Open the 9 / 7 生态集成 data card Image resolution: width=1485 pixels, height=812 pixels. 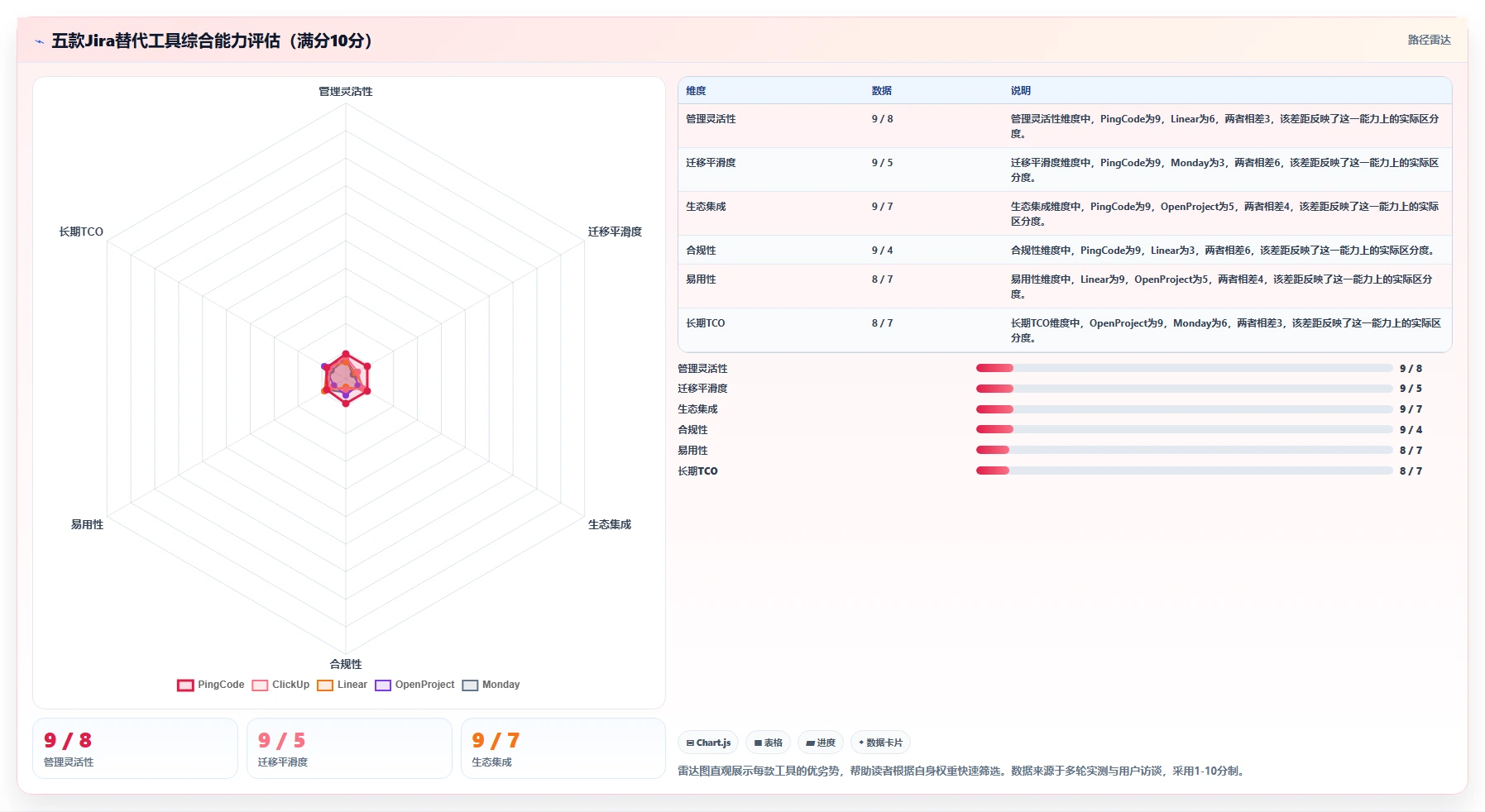[x=563, y=748]
